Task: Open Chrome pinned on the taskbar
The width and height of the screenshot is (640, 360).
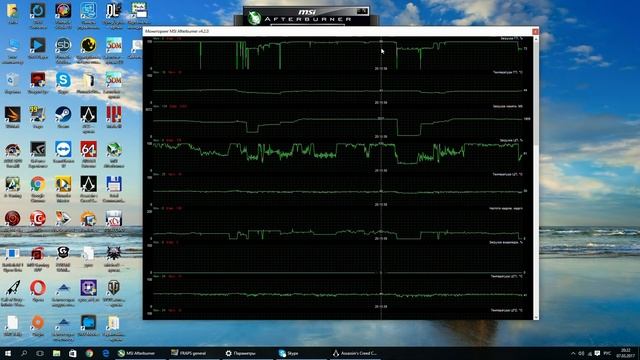Action: tap(89, 353)
